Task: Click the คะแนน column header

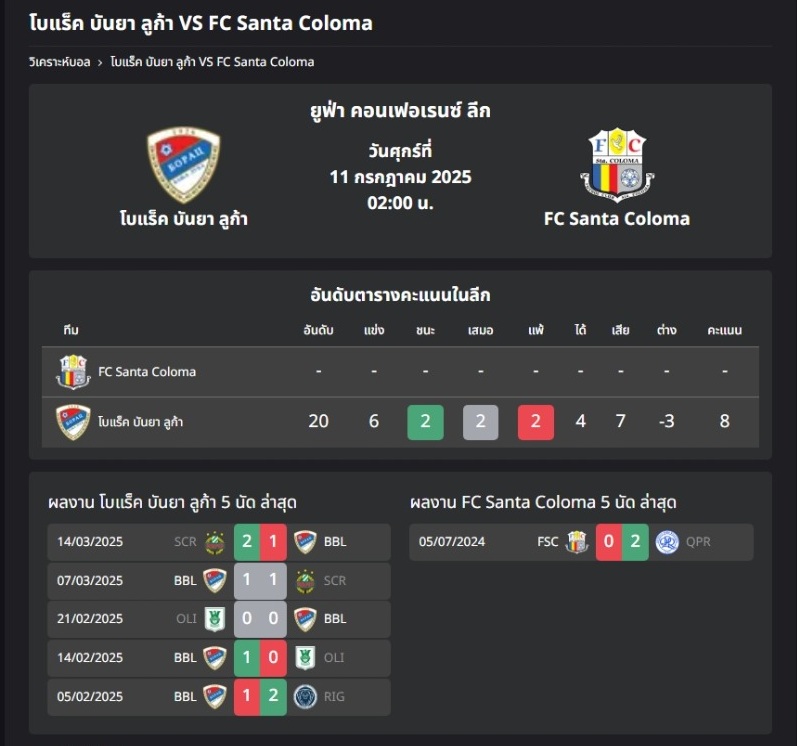Action: [x=724, y=330]
